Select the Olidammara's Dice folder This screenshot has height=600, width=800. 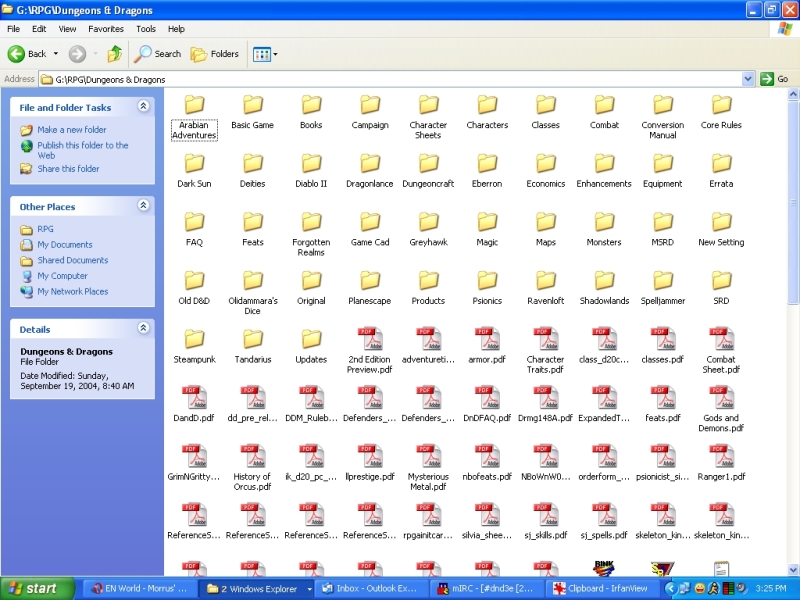point(253,294)
